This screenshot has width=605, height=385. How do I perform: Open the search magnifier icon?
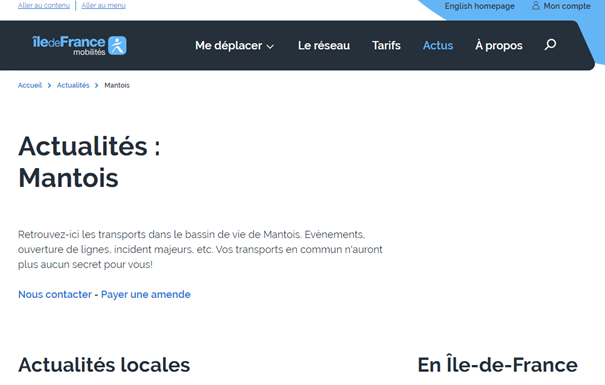pos(550,45)
